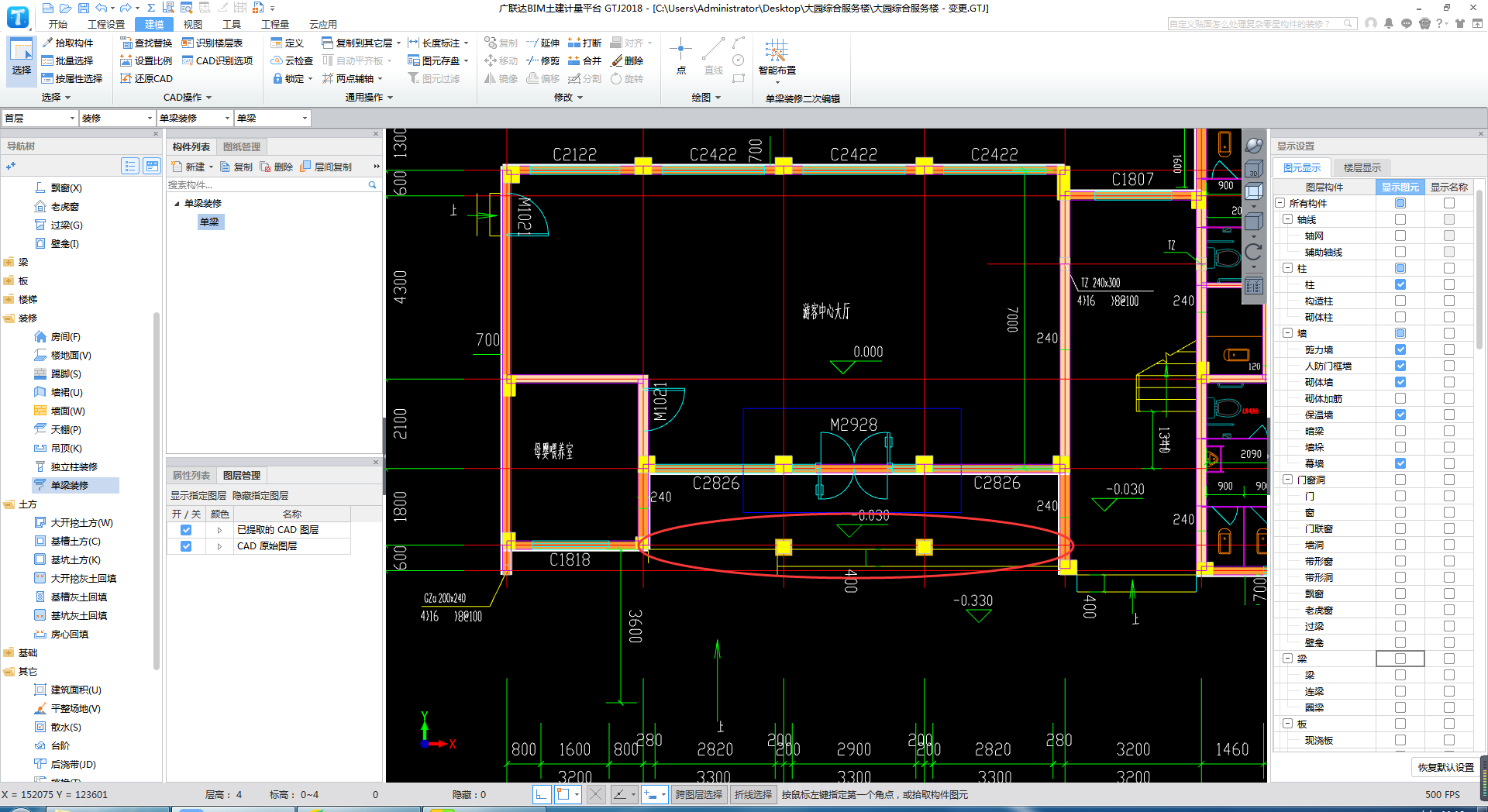Collapse the 门窗洞 group in display settings
The height and width of the screenshot is (812, 1488).
coord(1287,480)
